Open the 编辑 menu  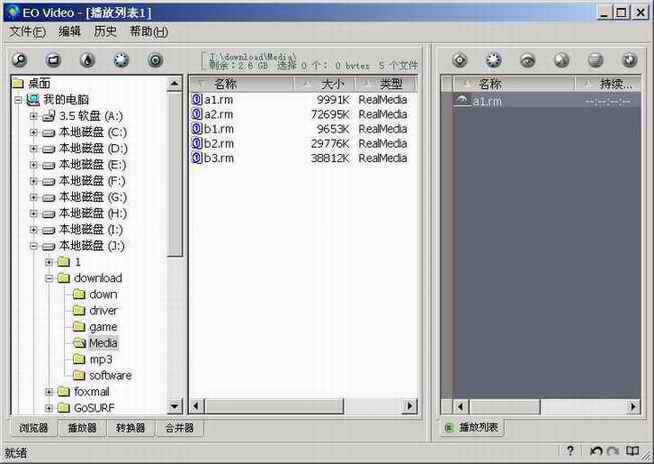pos(69,32)
